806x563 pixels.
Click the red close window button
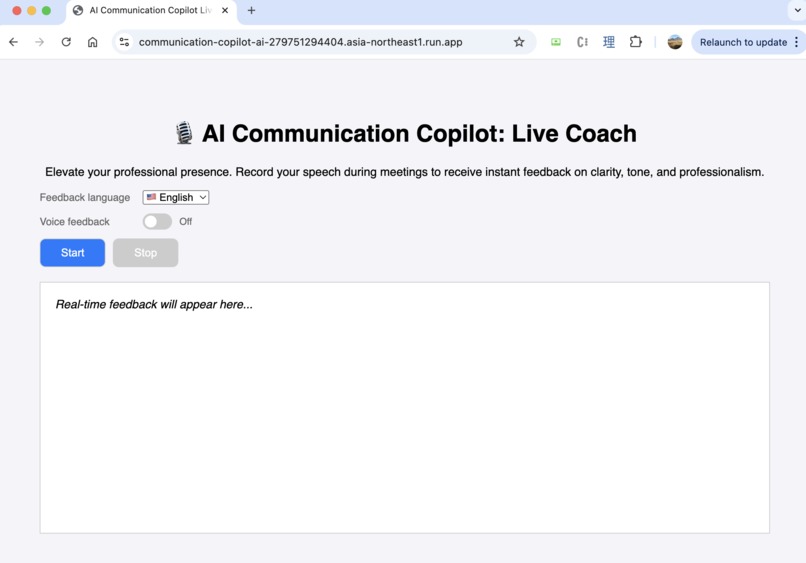pos(16,10)
